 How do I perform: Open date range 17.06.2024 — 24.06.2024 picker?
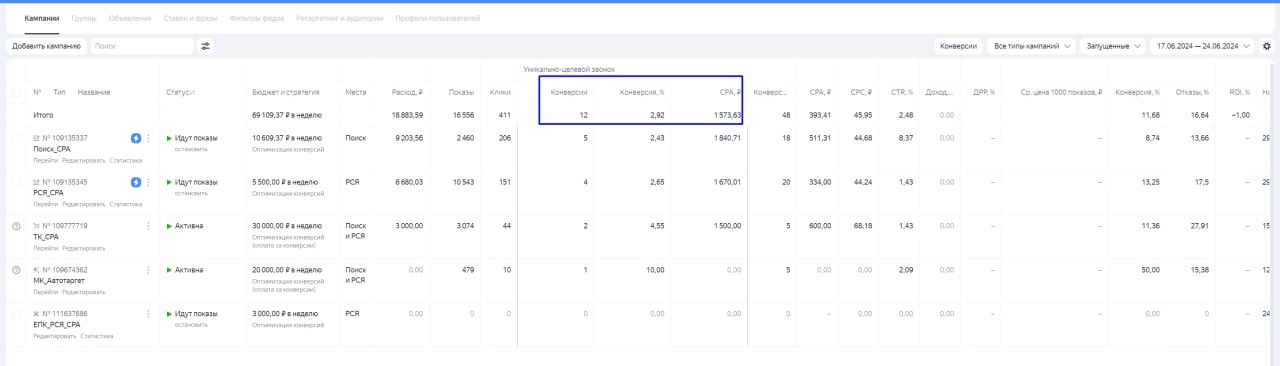pyautogui.click(x=1203, y=46)
